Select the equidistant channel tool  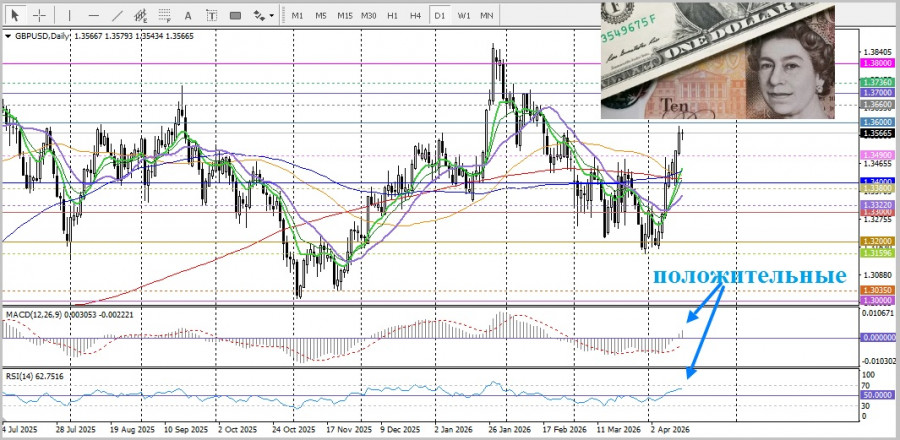tap(140, 15)
